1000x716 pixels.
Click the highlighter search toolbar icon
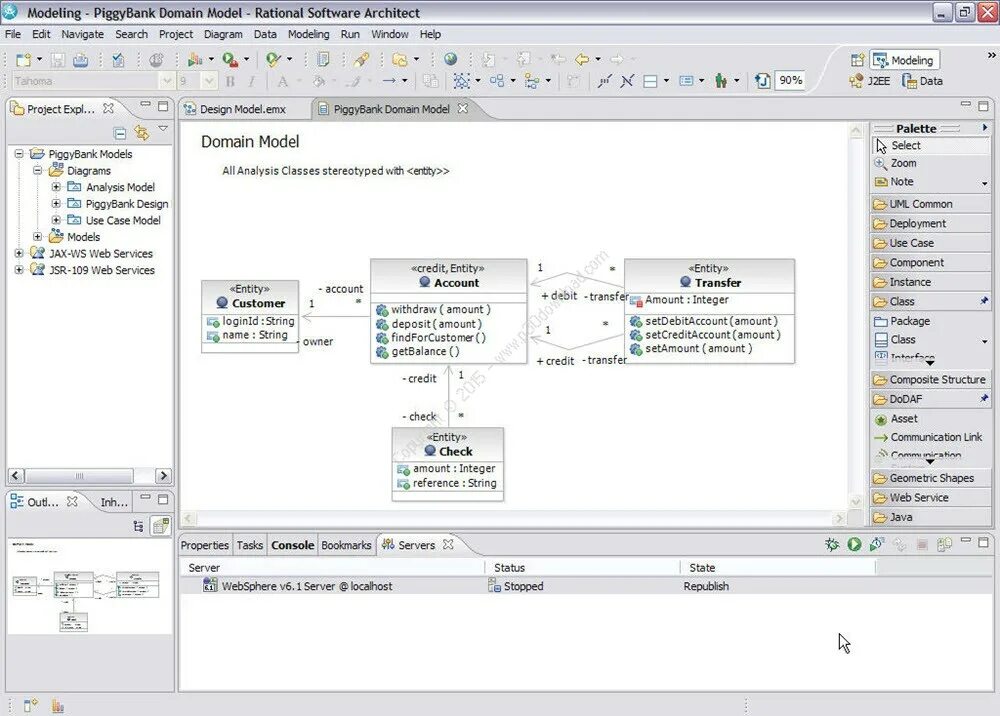pos(362,60)
